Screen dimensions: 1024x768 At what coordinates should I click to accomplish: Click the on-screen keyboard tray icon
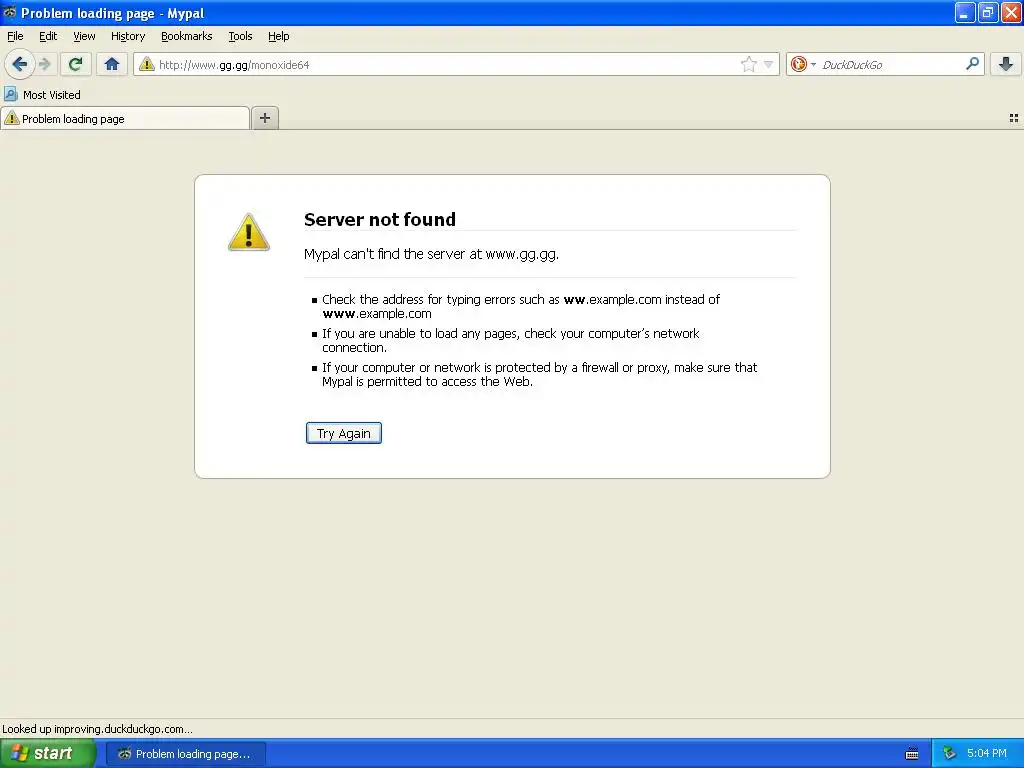pyautogui.click(x=912, y=754)
